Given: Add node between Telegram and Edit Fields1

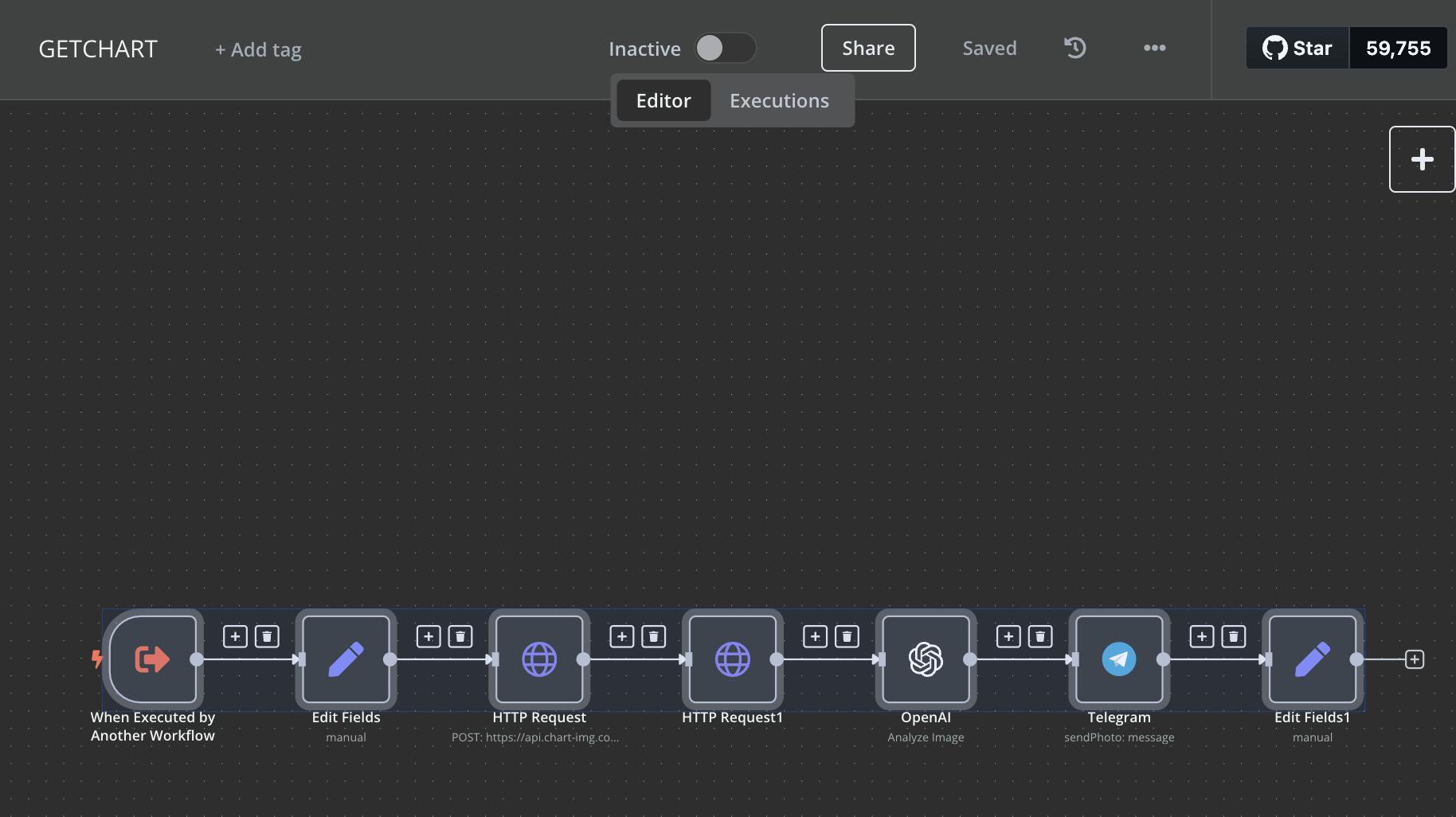Looking at the screenshot, I should (x=1202, y=636).
